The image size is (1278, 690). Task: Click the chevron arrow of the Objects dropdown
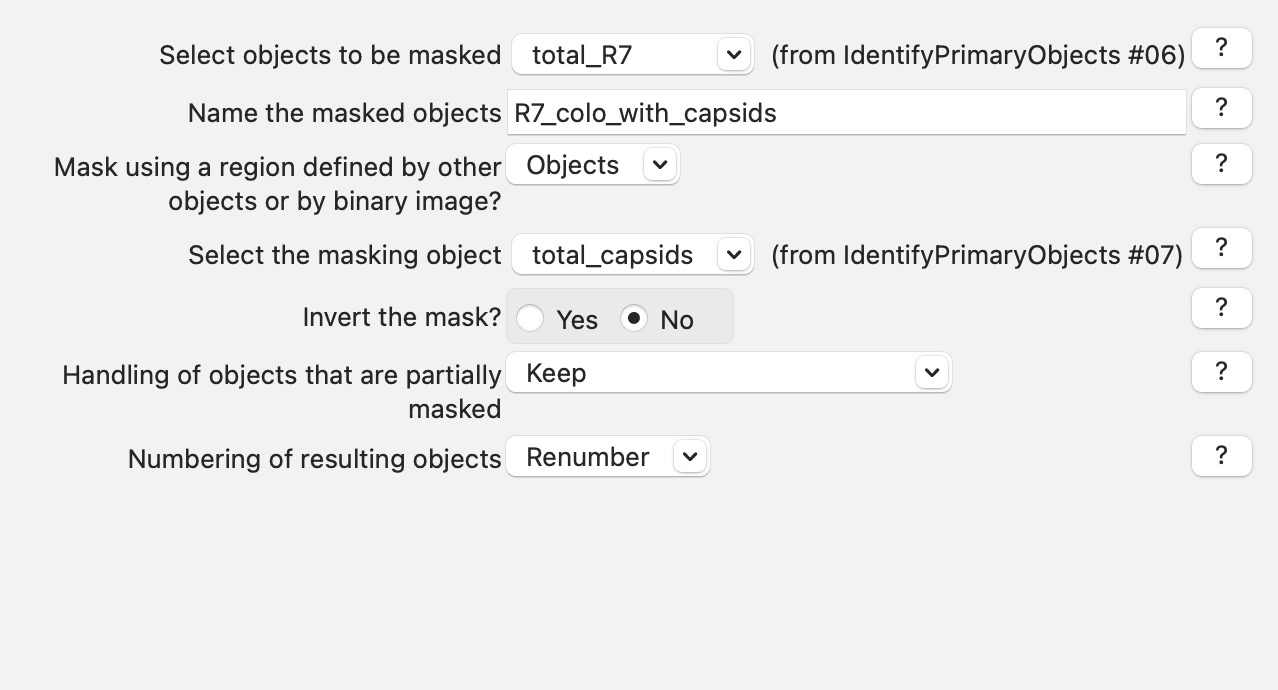660,165
